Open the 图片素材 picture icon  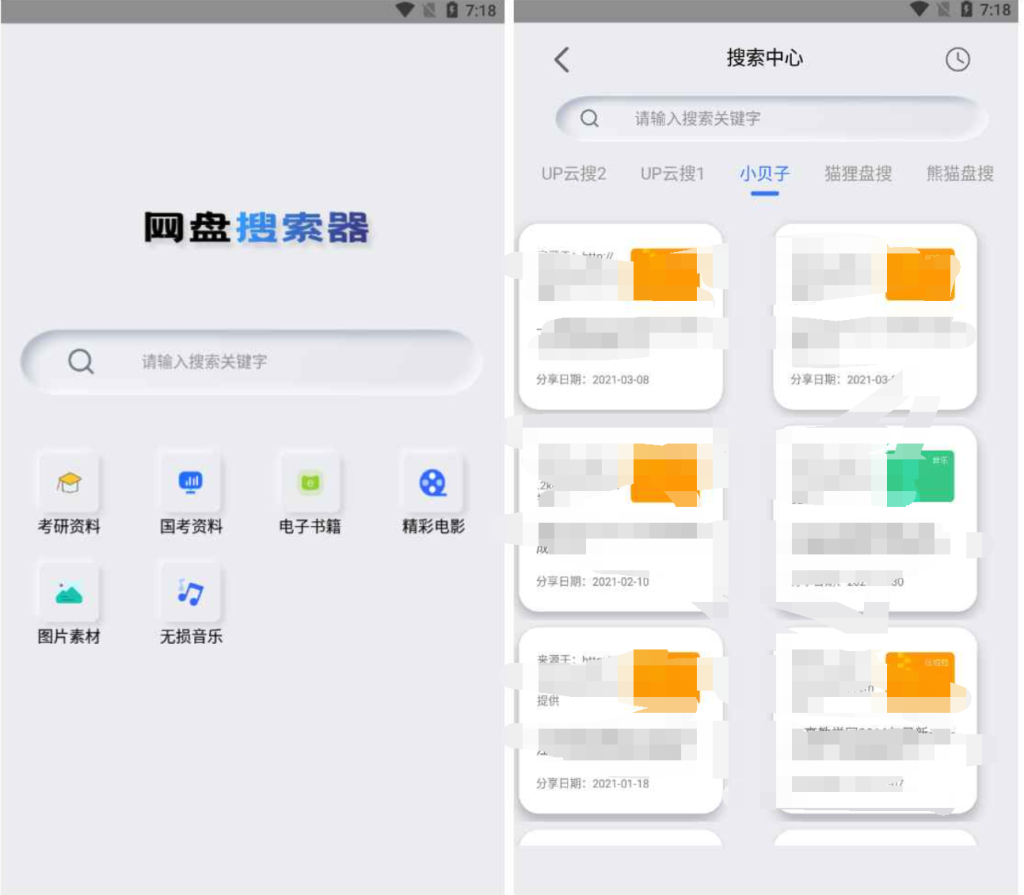(69, 593)
